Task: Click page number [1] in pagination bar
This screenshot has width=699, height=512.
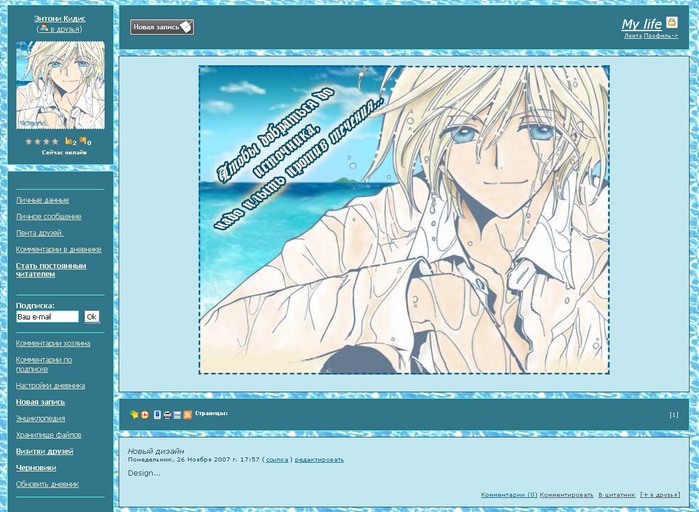Action: [x=674, y=415]
